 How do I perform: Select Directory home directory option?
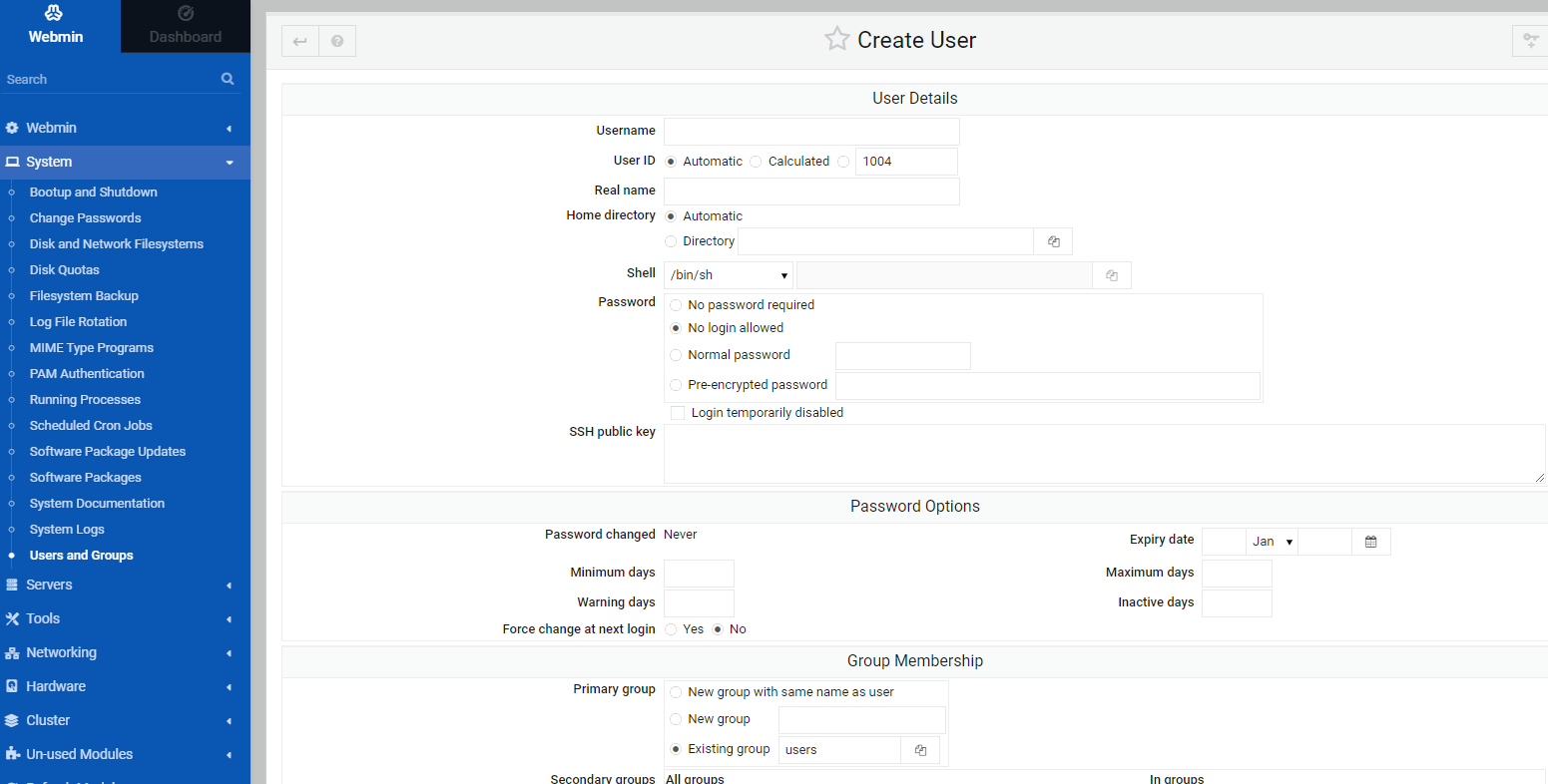[671, 241]
